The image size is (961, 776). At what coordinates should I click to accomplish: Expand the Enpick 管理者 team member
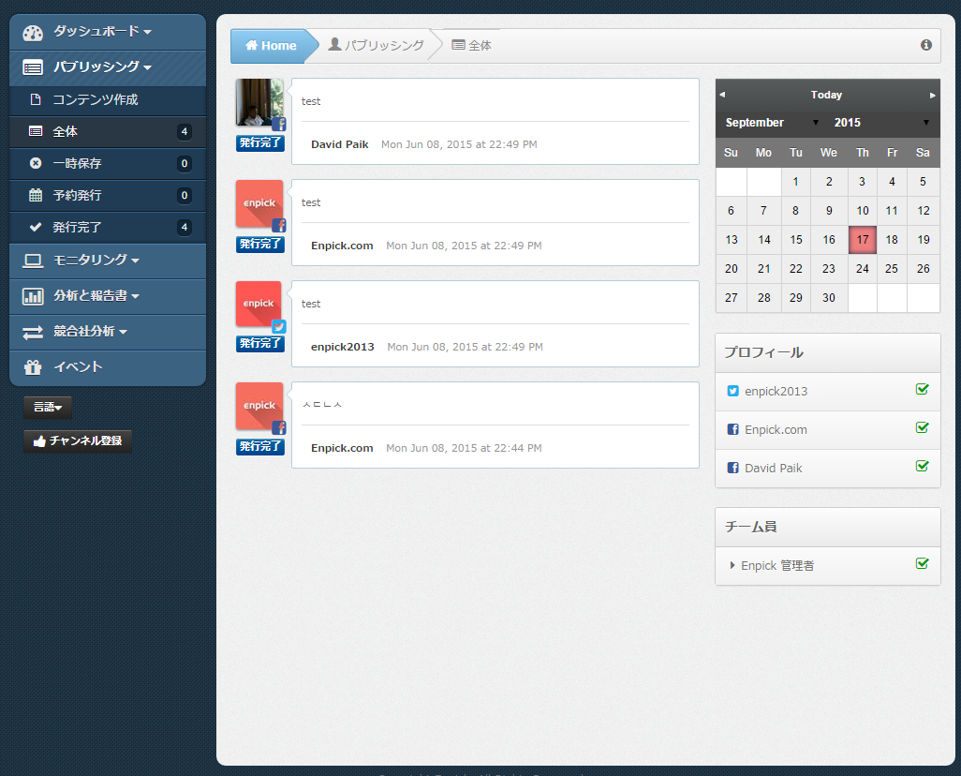[x=733, y=565]
